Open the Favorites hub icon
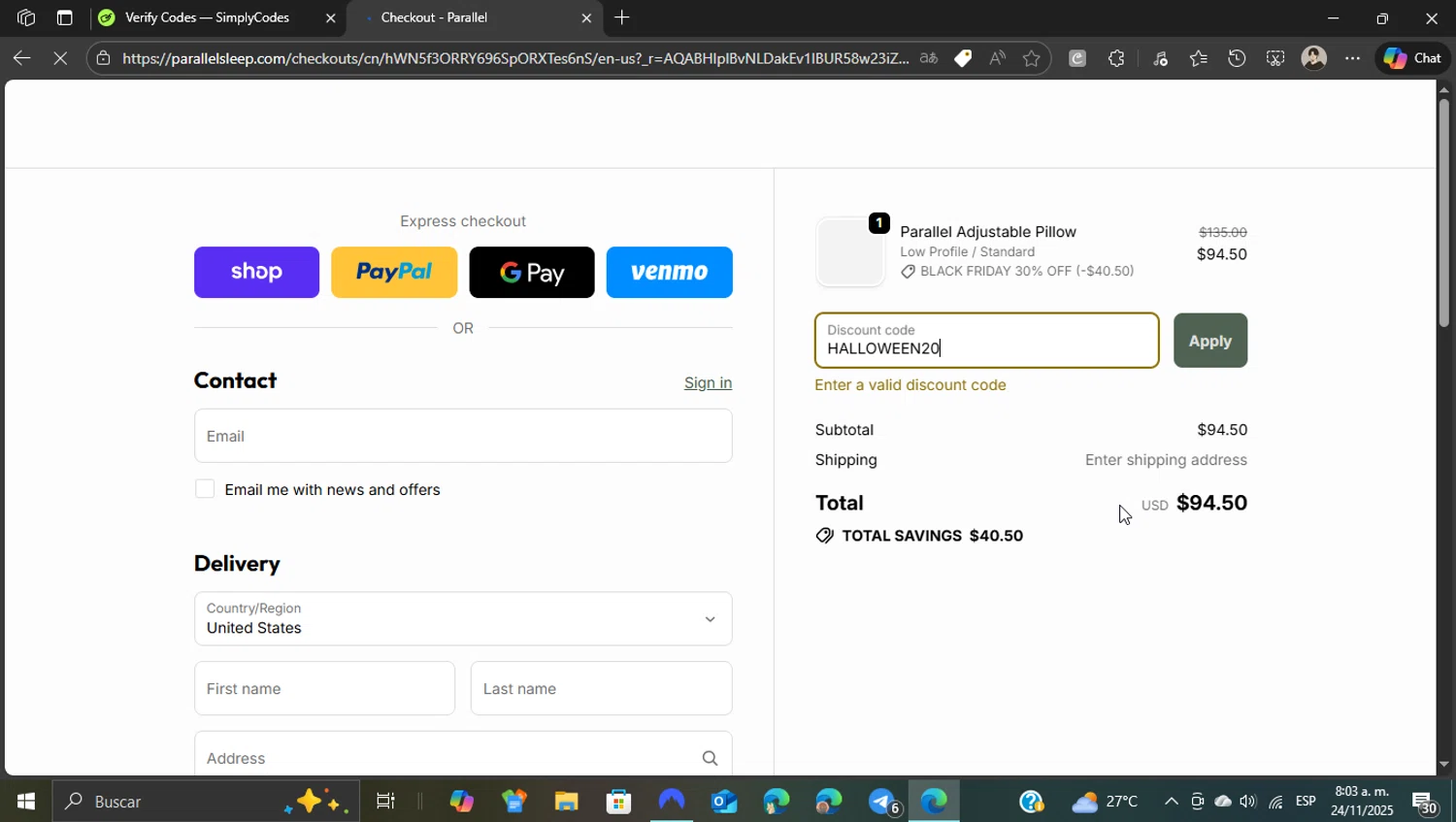 1199,58
